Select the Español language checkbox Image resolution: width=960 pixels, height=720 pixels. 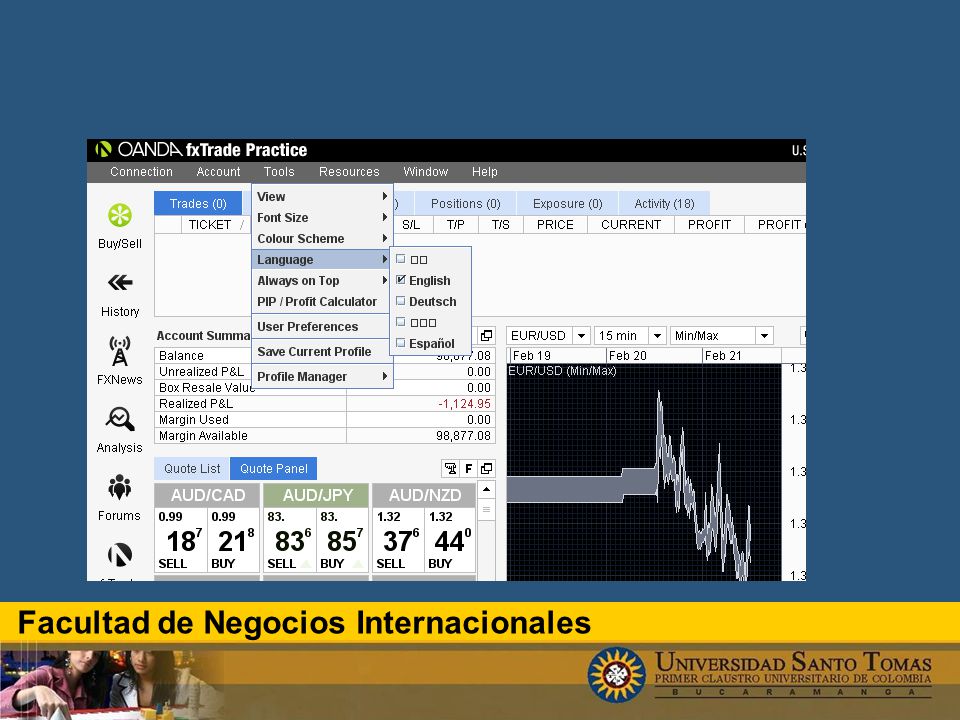401,343
